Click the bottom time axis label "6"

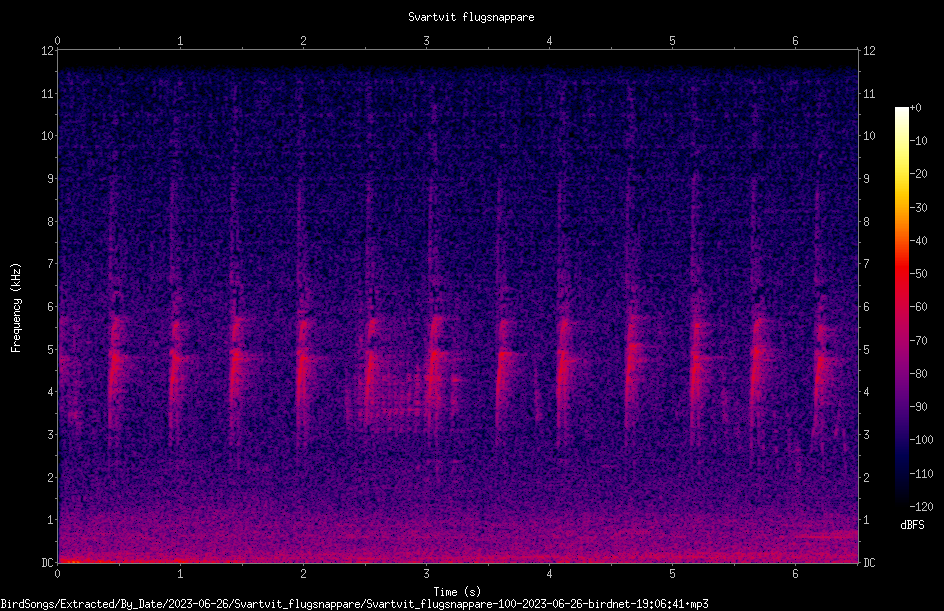point(795,574)
